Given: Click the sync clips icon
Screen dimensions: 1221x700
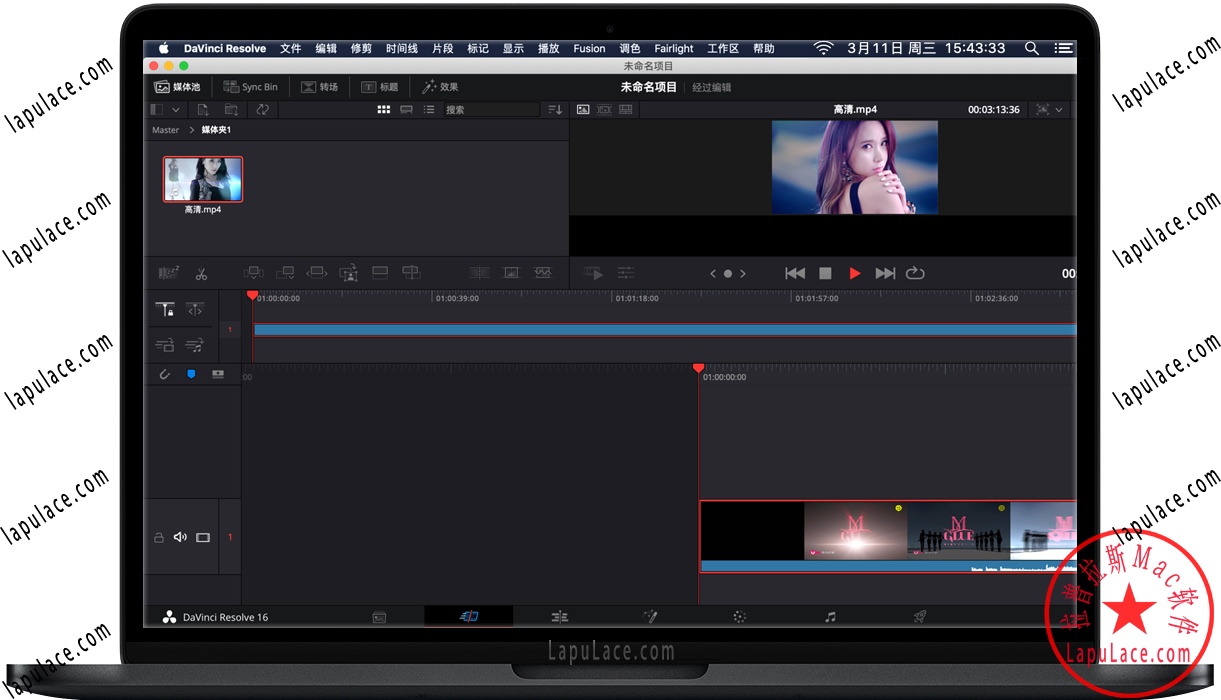Looking at the screenshot, I should tap(262, 109).
